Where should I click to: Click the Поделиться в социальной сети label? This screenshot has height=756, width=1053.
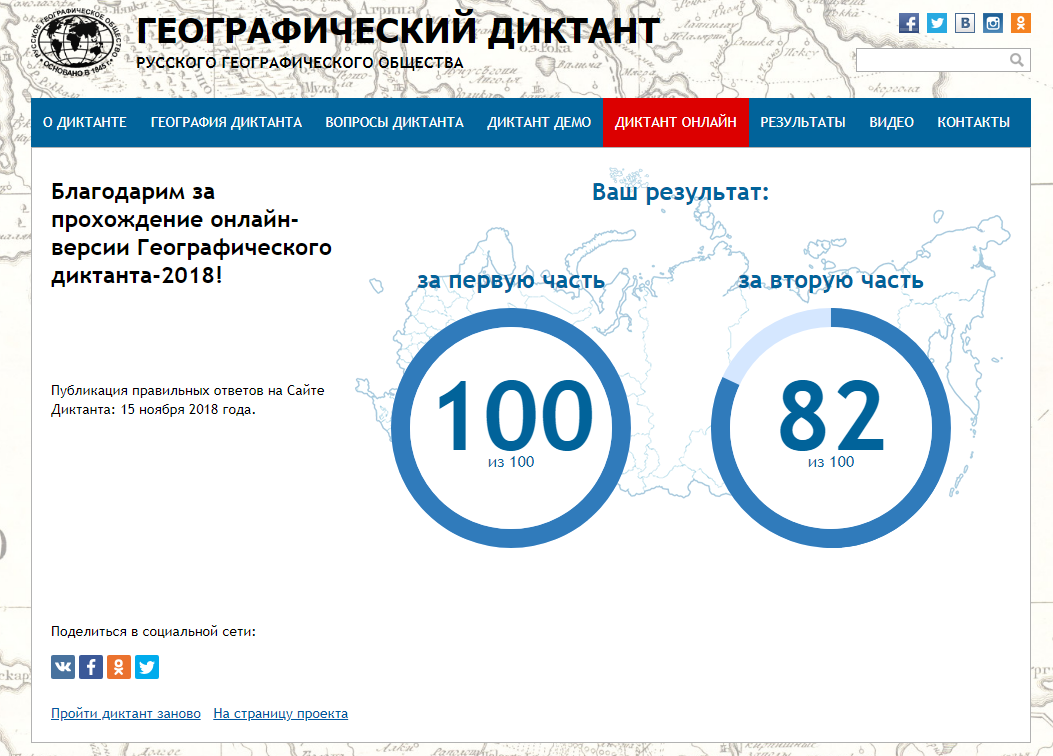[x=153, y=632]
